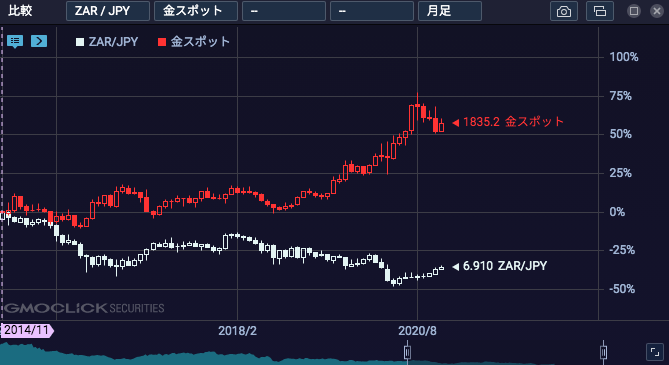Click the 100% axis label
669x365 pixels.
click(624, 57)
